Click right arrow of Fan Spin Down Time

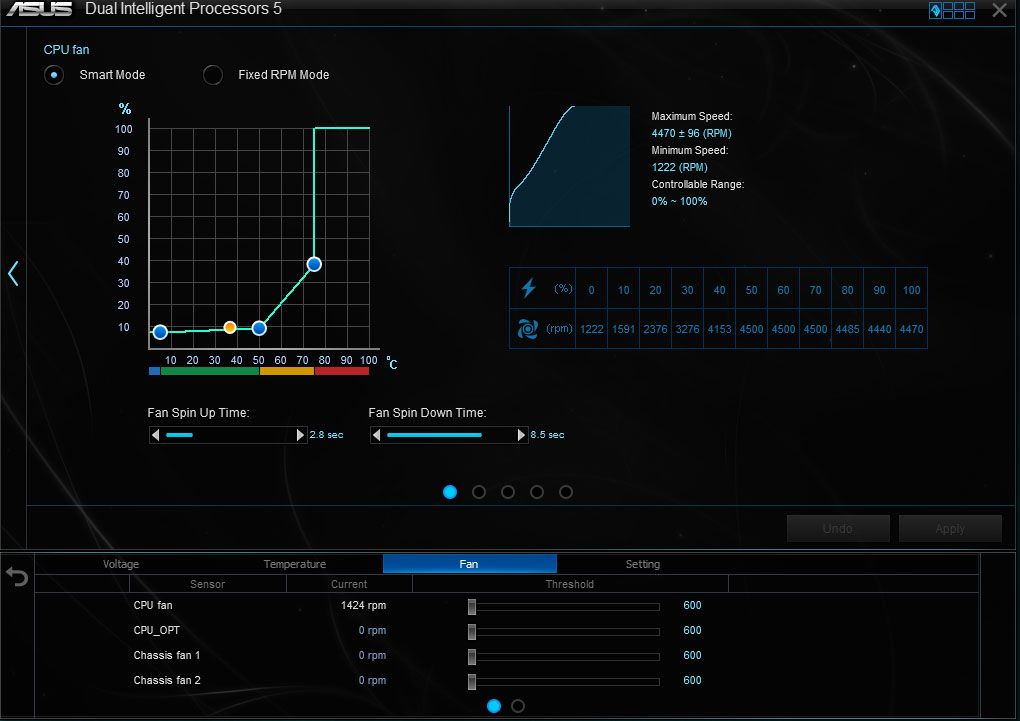[x=521, y=435]
